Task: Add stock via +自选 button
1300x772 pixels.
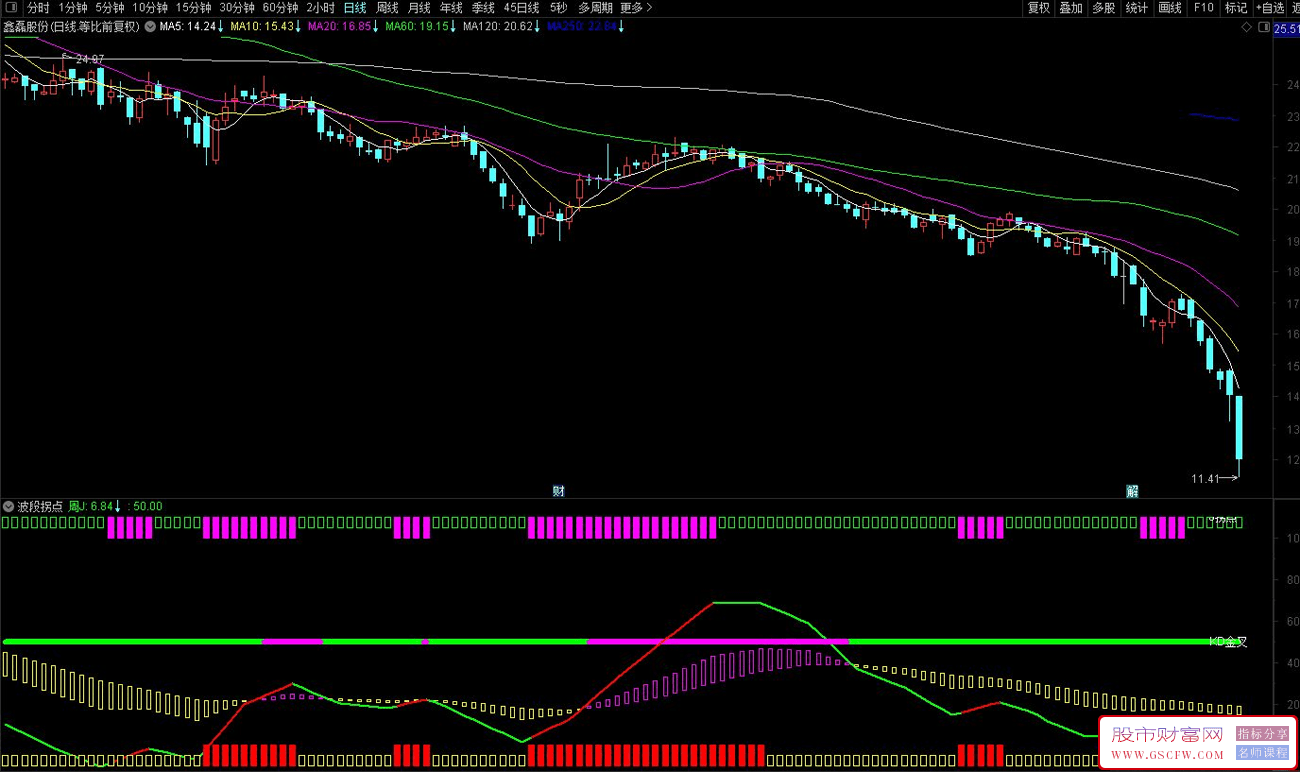Action: coord(1270,7)
